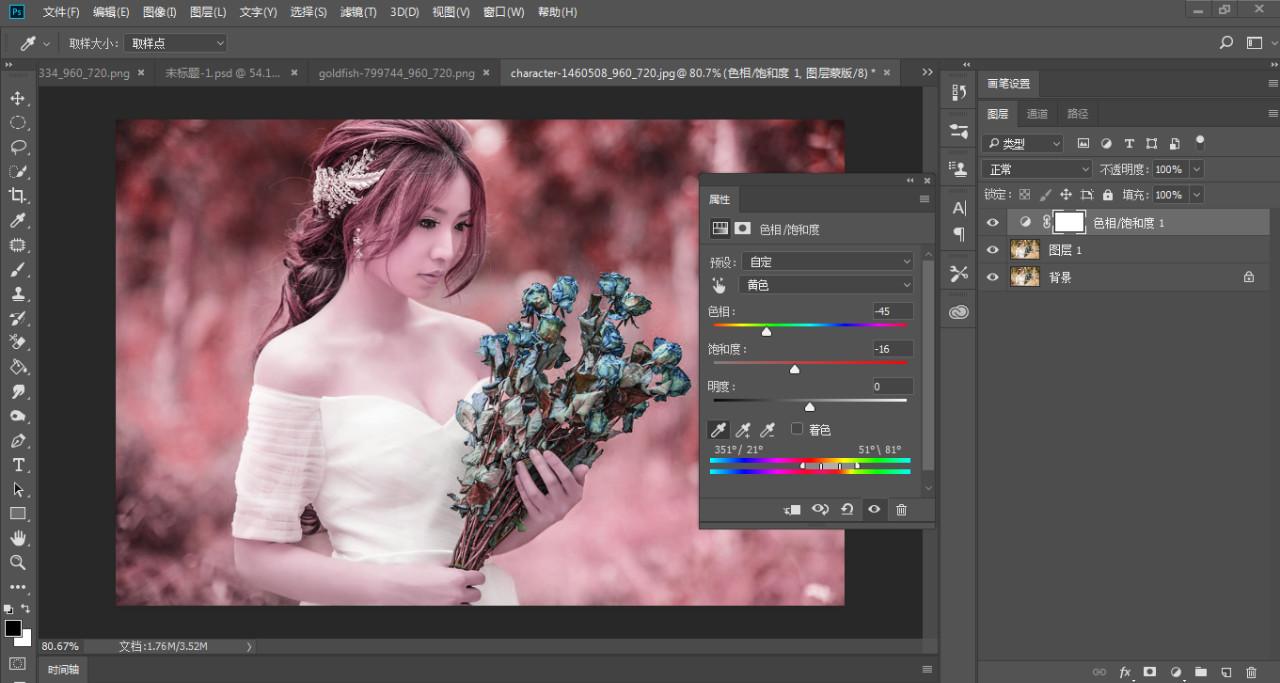1280x683 pixels.
Task: Open the 黄色 color range dropdown
Action: [826, 286]
